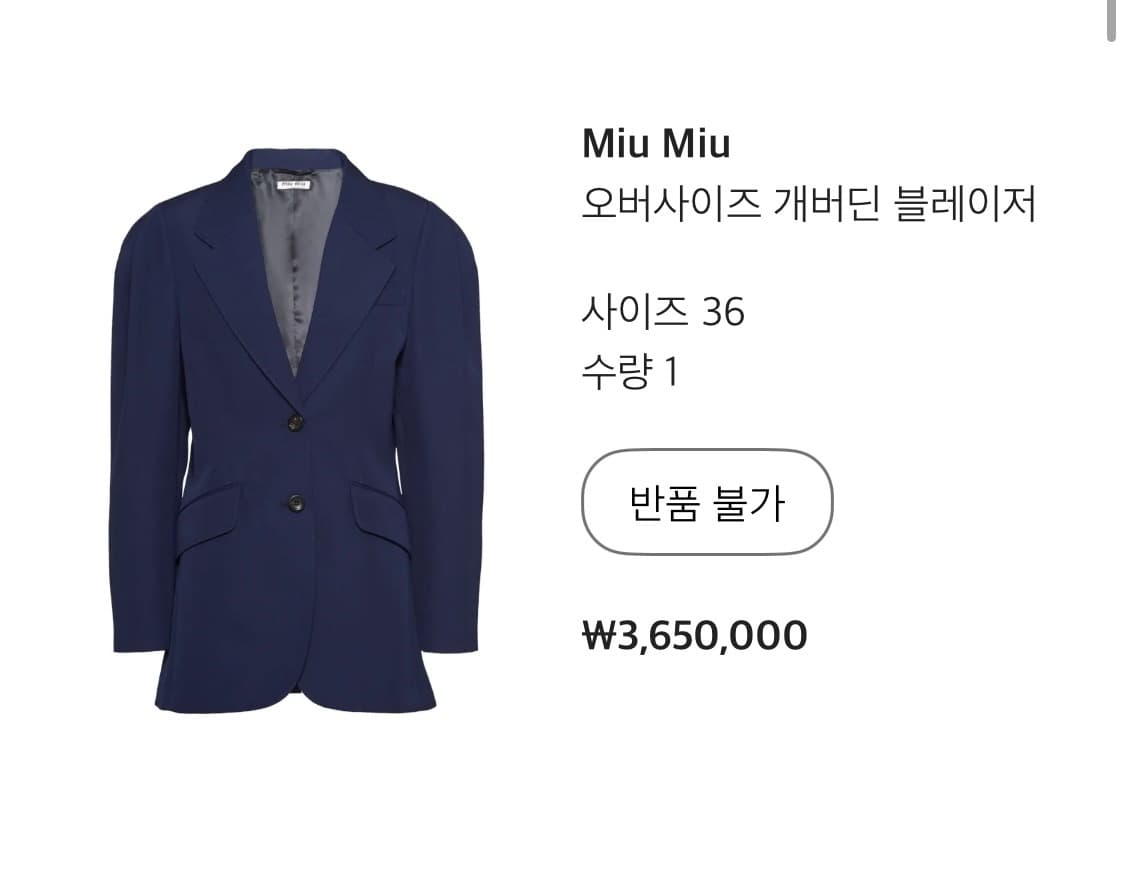Click the scrollbar handle at top right
Screen dimensions: 1125x869
[x=1111, y=20]
